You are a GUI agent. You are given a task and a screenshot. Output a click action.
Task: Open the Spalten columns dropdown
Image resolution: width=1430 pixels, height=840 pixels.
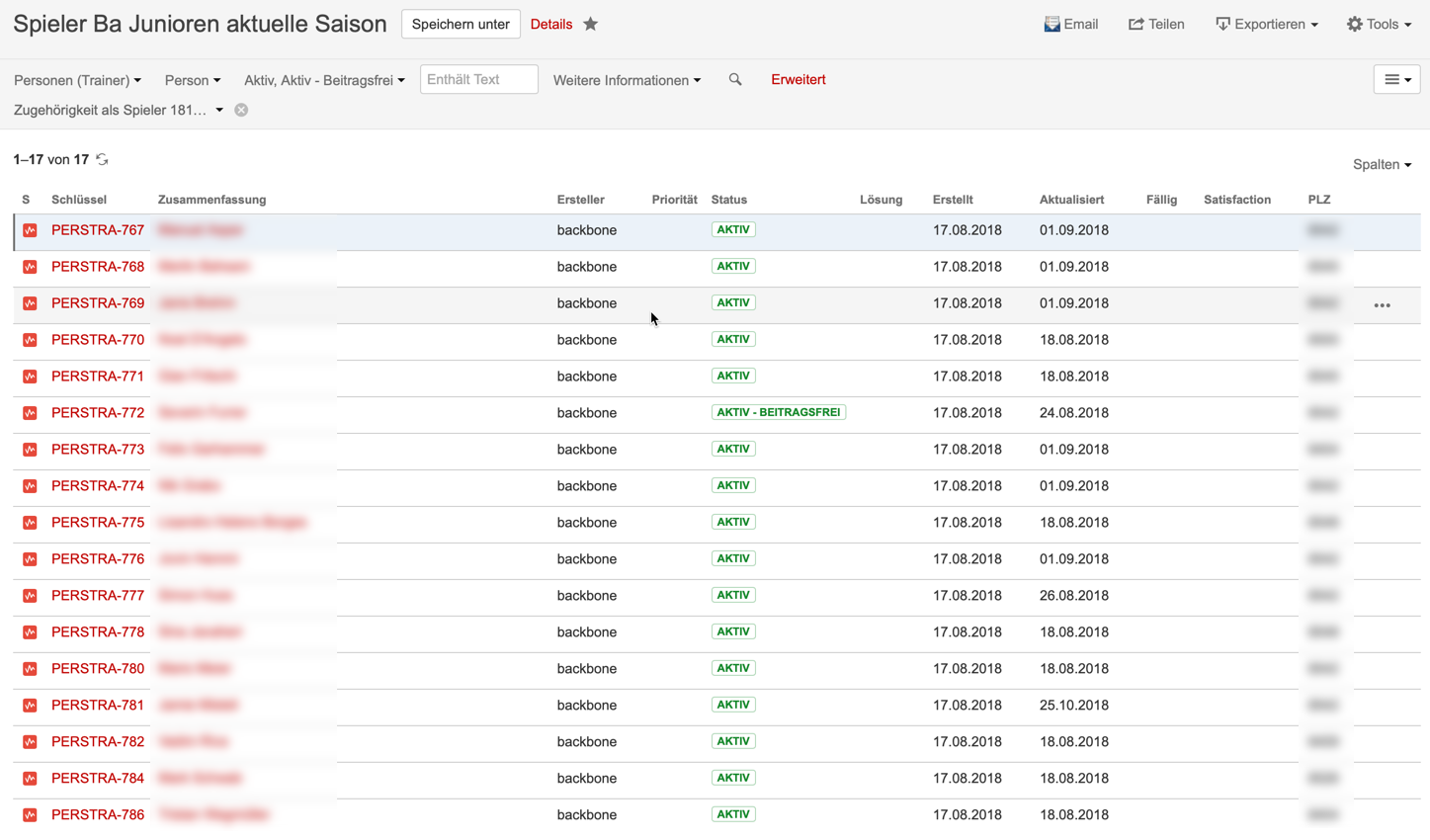pyautogui.click(x=1382, y=164)
